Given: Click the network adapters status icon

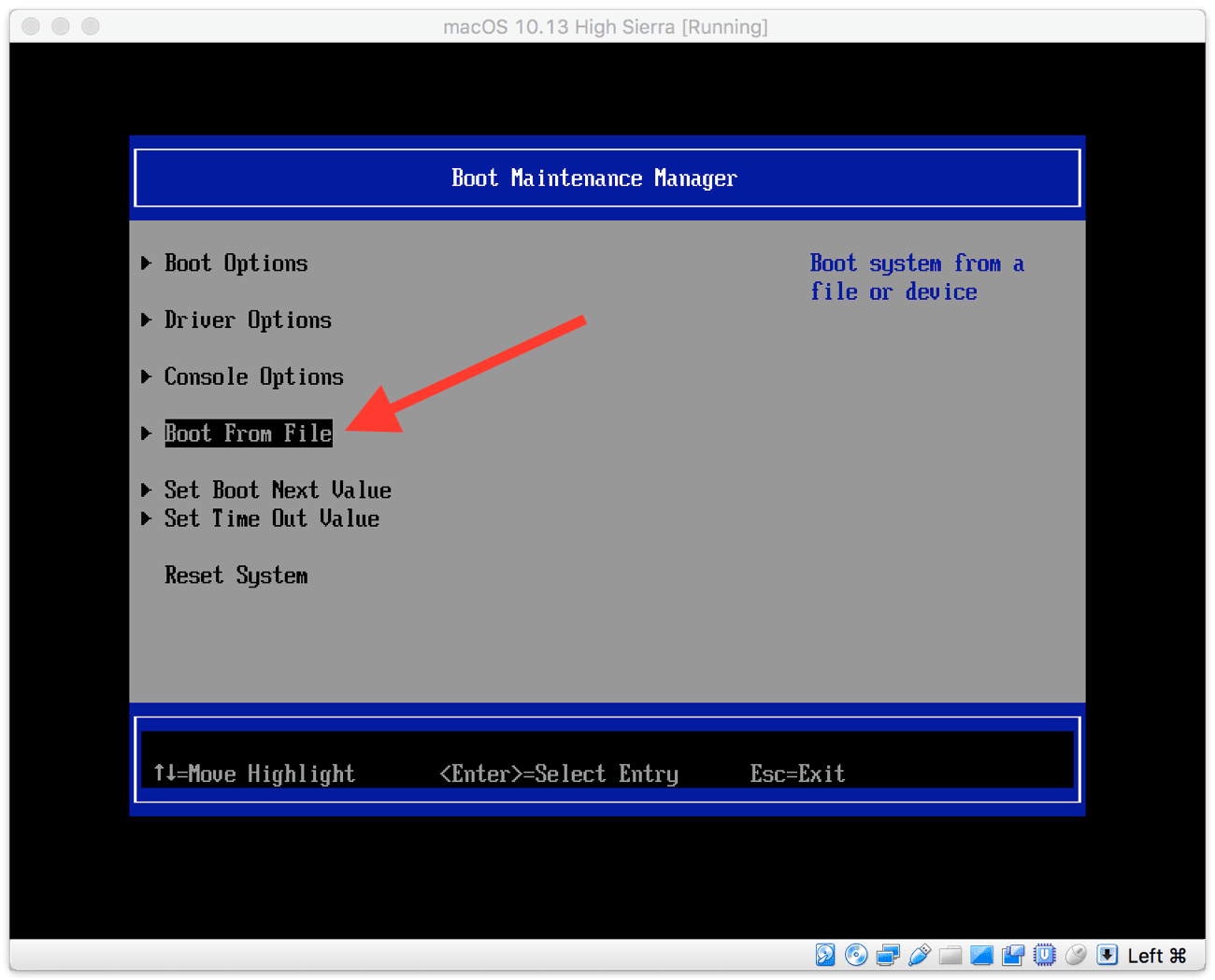Looking at the screenshot, I should (888, 955).
